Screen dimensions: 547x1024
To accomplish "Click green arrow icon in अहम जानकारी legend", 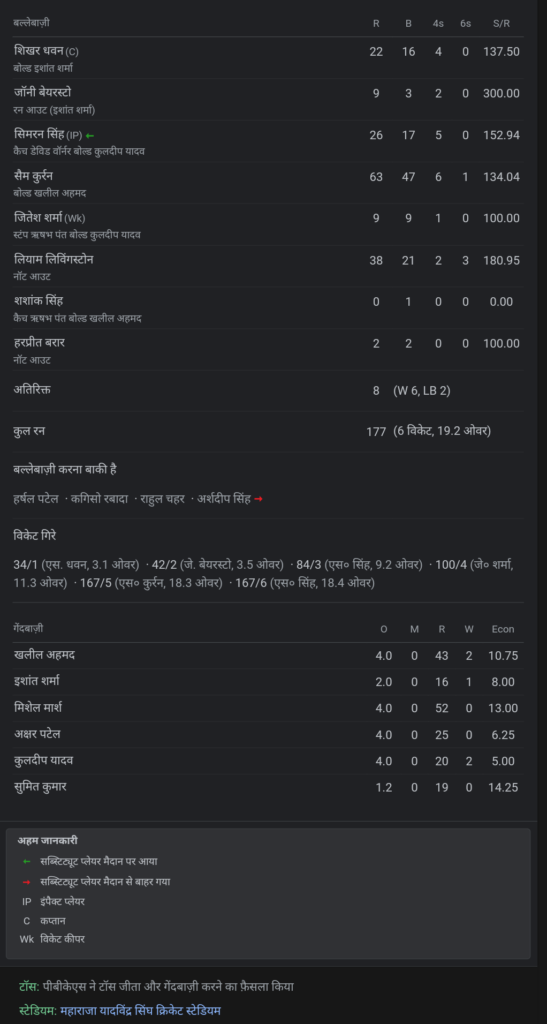I will pyautogui.click(x=27, y=861).
